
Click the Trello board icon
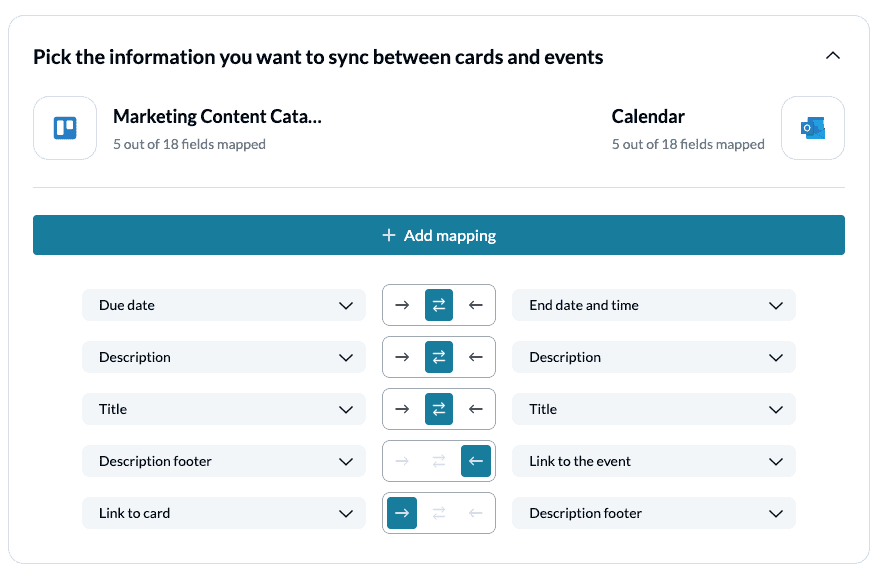65,128
